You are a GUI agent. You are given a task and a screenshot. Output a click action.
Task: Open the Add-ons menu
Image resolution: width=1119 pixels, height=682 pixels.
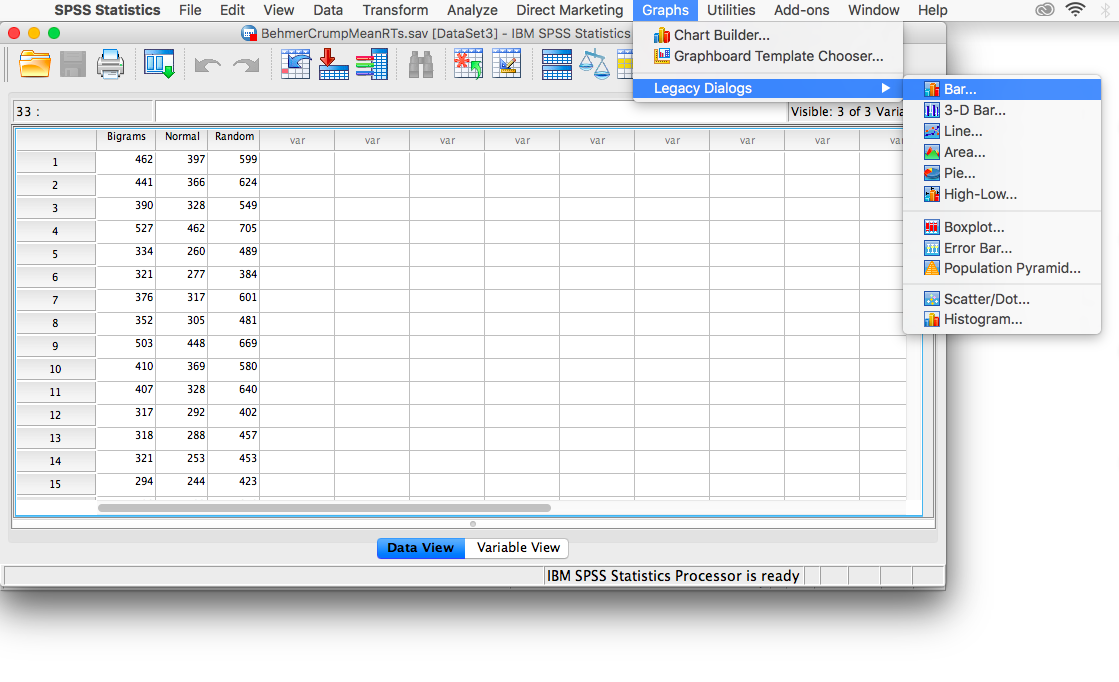click(801, 10)
